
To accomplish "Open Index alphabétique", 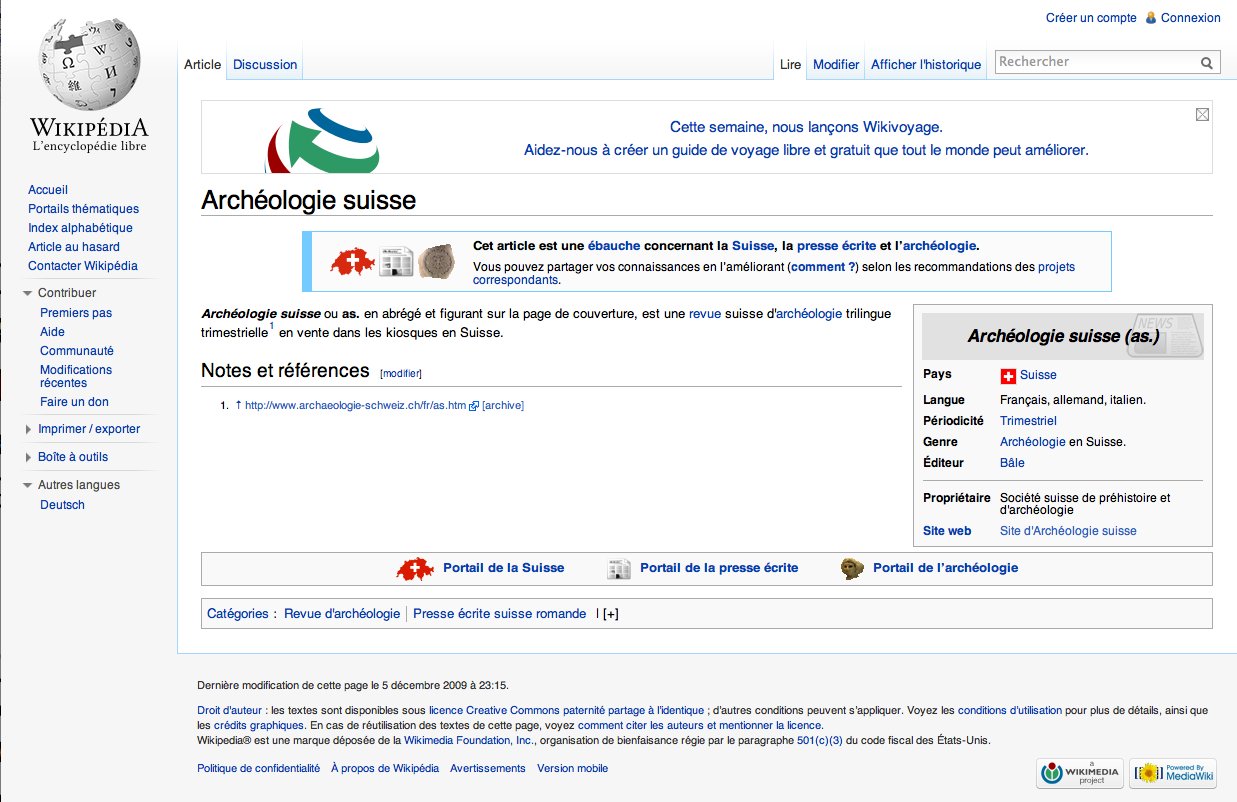I will tap(80, 228).
